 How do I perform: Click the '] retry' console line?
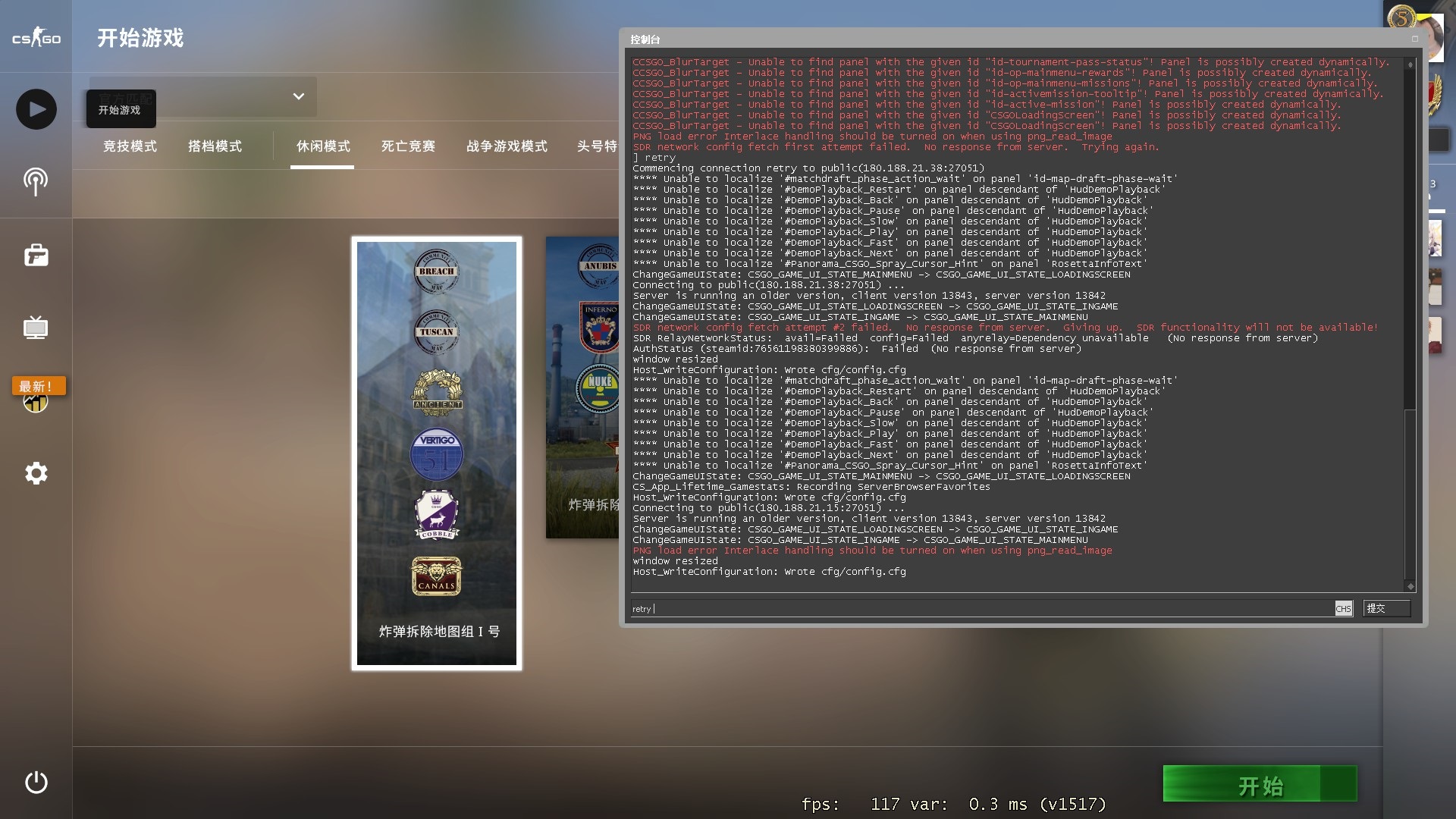654,158
